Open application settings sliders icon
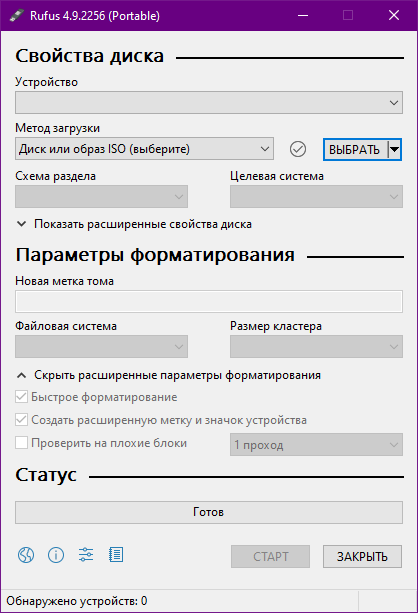 [x=86, y=555]
